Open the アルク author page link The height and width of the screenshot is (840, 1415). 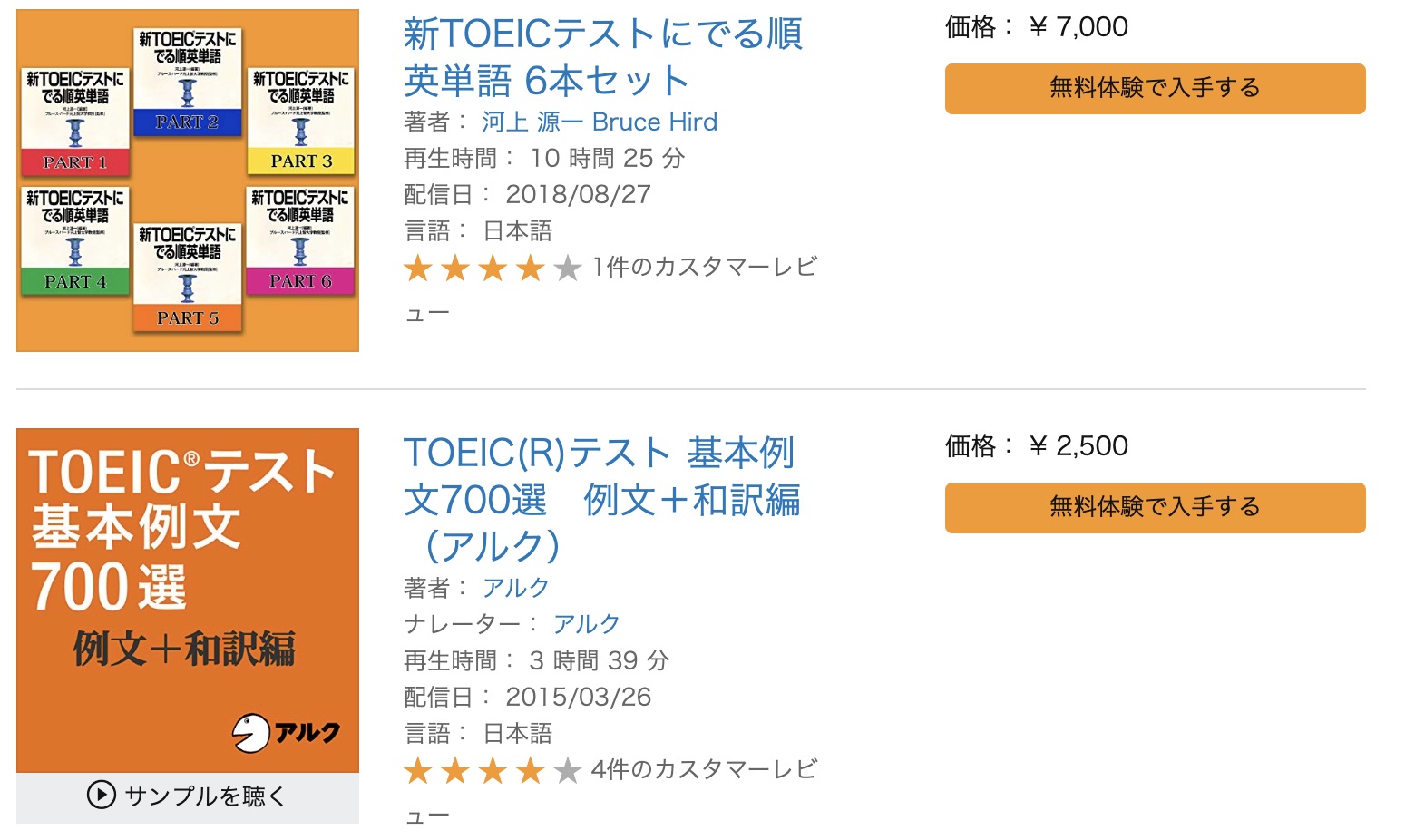[x=515, y=587]
